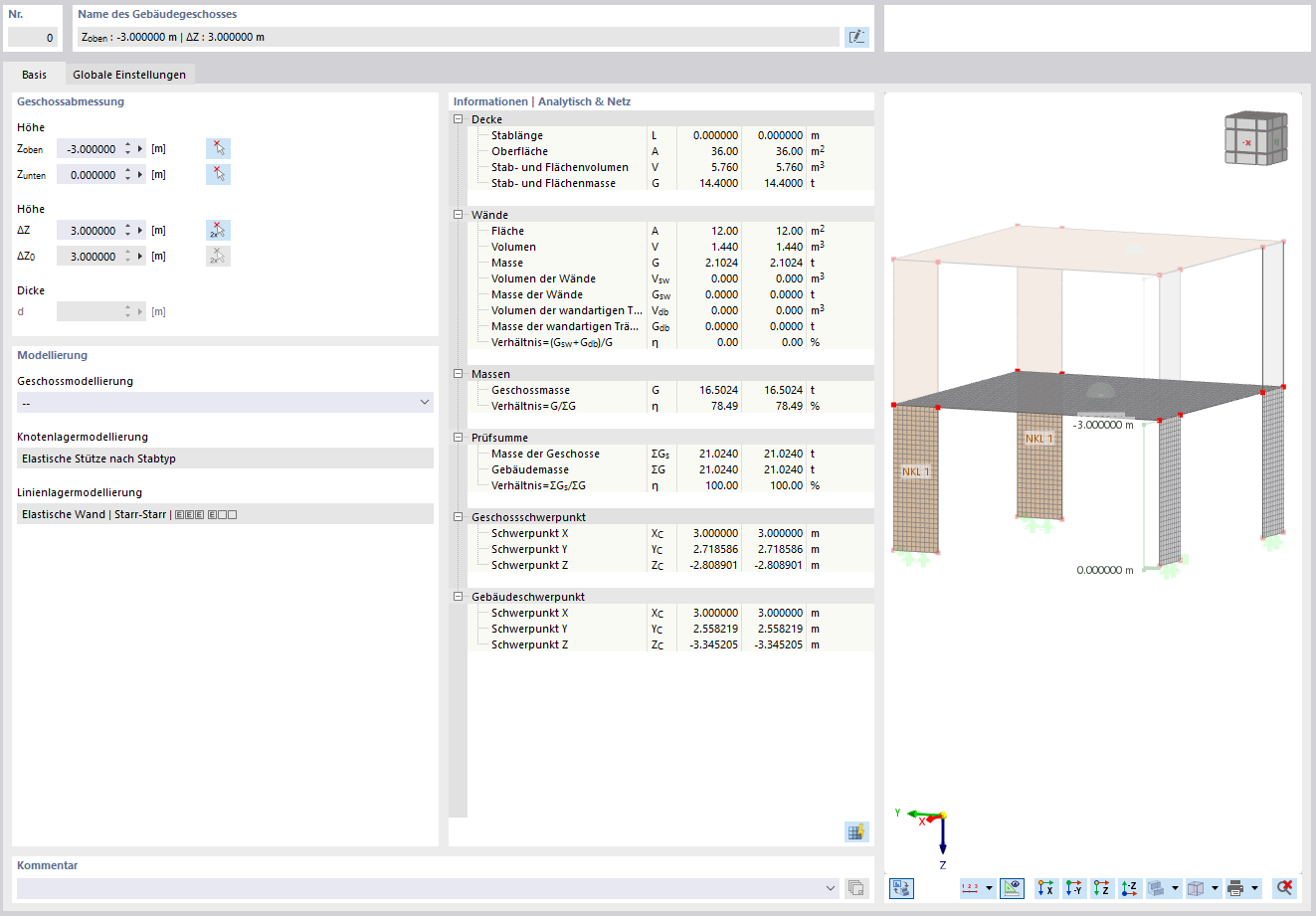Image resolution: width=1316 pixels, height=916 pixels.
Task: Click the Knotenlagermodellierung field 'Elastische Stütze nach Stabtyp'
Action: click(x=225, y=458)
